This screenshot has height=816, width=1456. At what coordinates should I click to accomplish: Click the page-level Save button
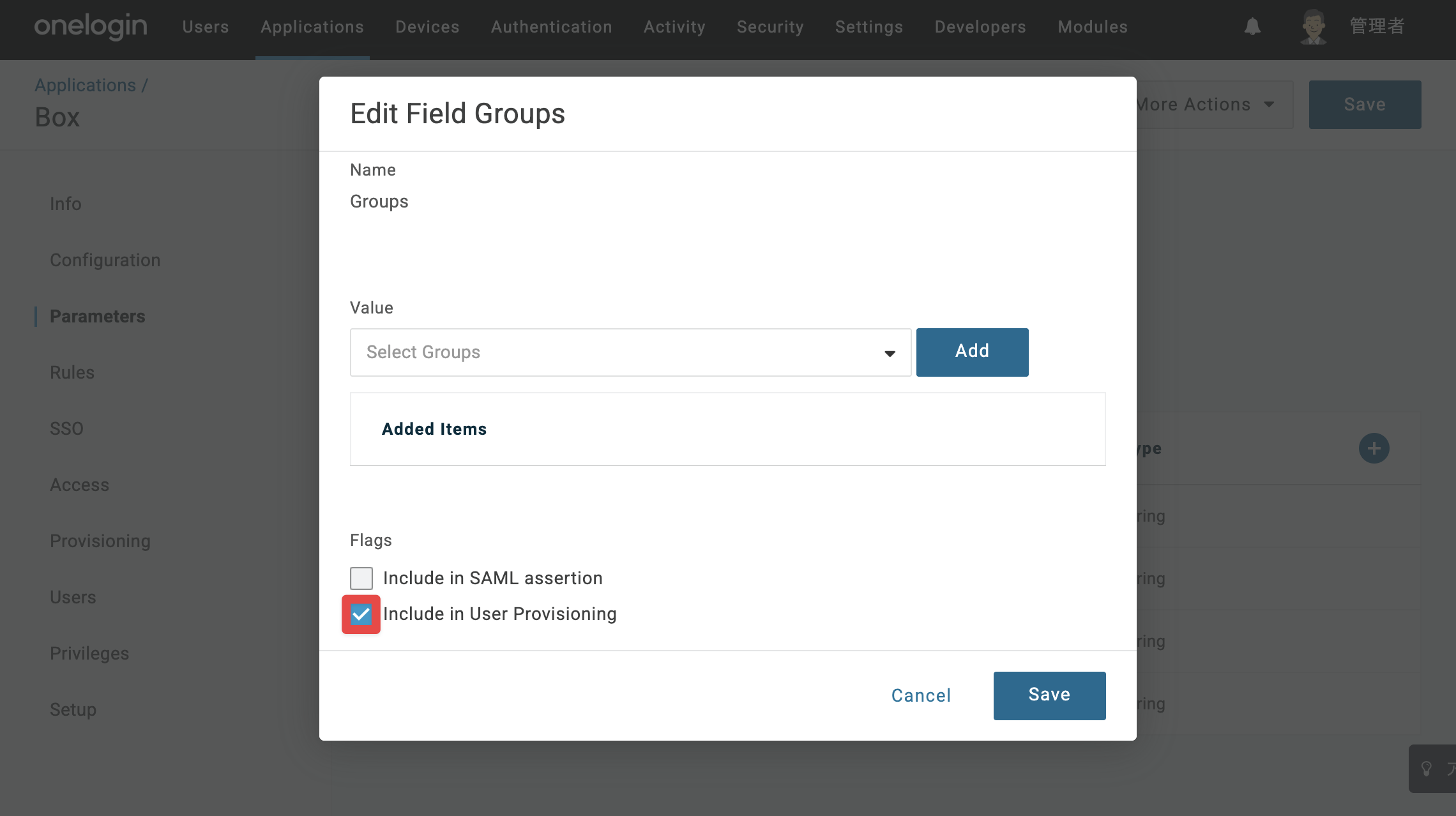1365,105
